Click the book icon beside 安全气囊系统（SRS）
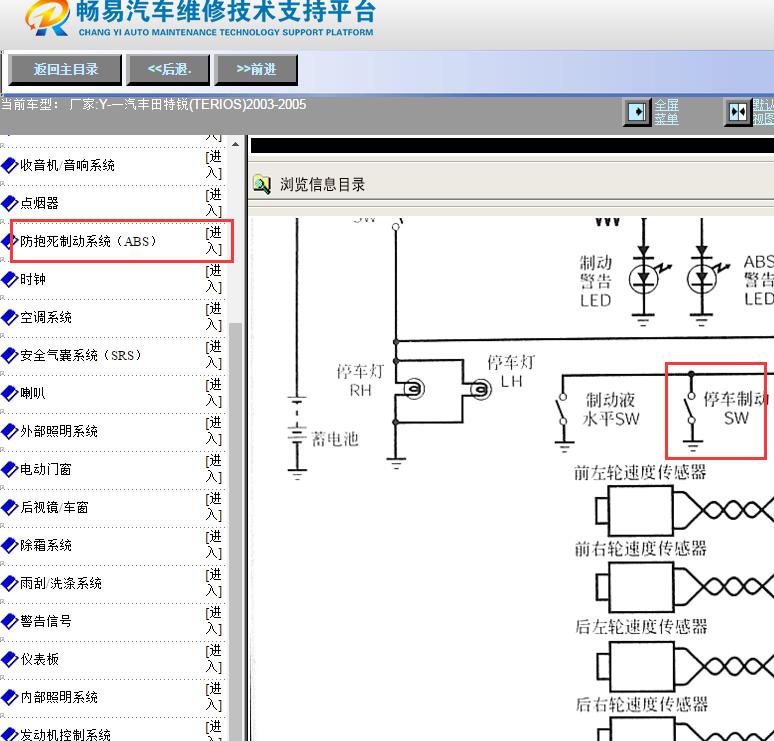This screenshot has width=774, height=741. 9,355
